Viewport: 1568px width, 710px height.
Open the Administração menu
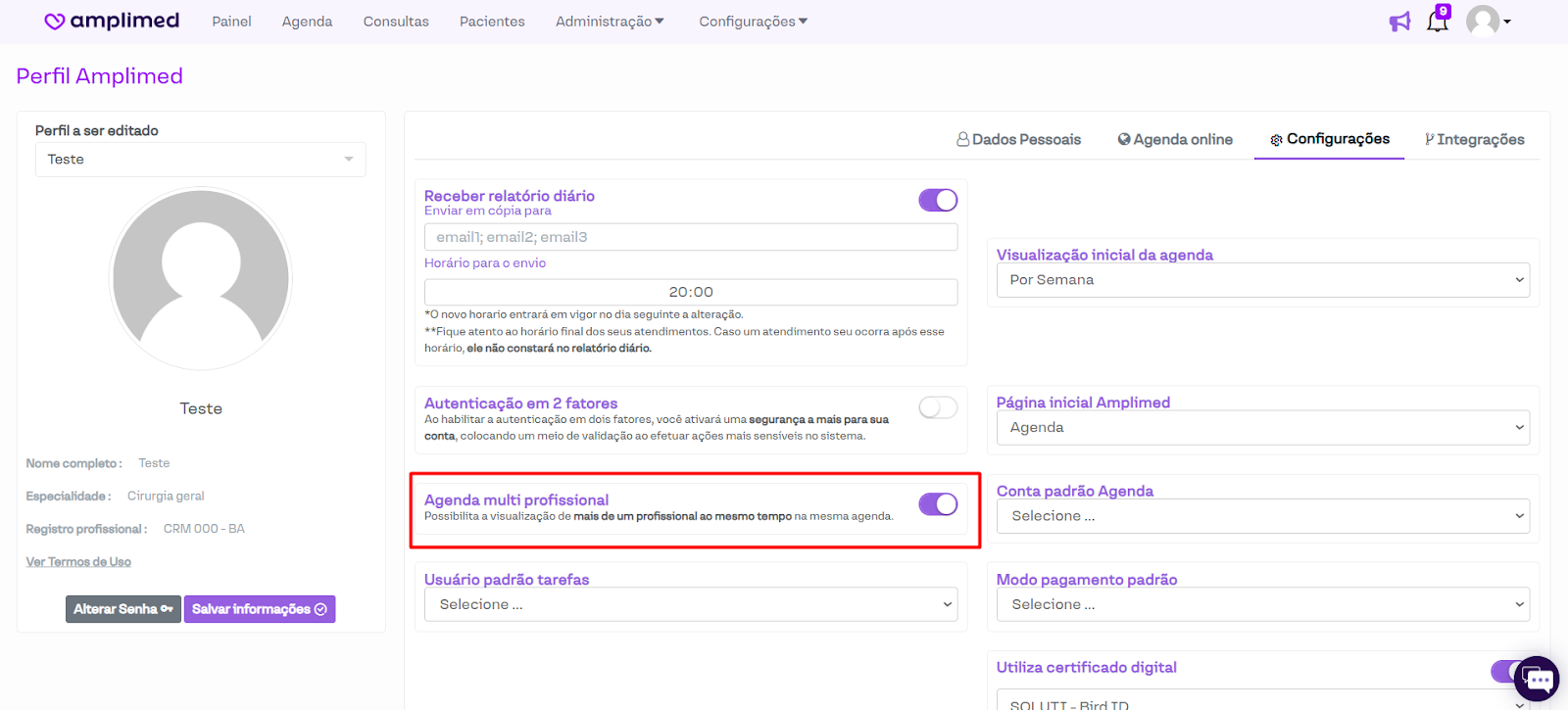[610, 22]
